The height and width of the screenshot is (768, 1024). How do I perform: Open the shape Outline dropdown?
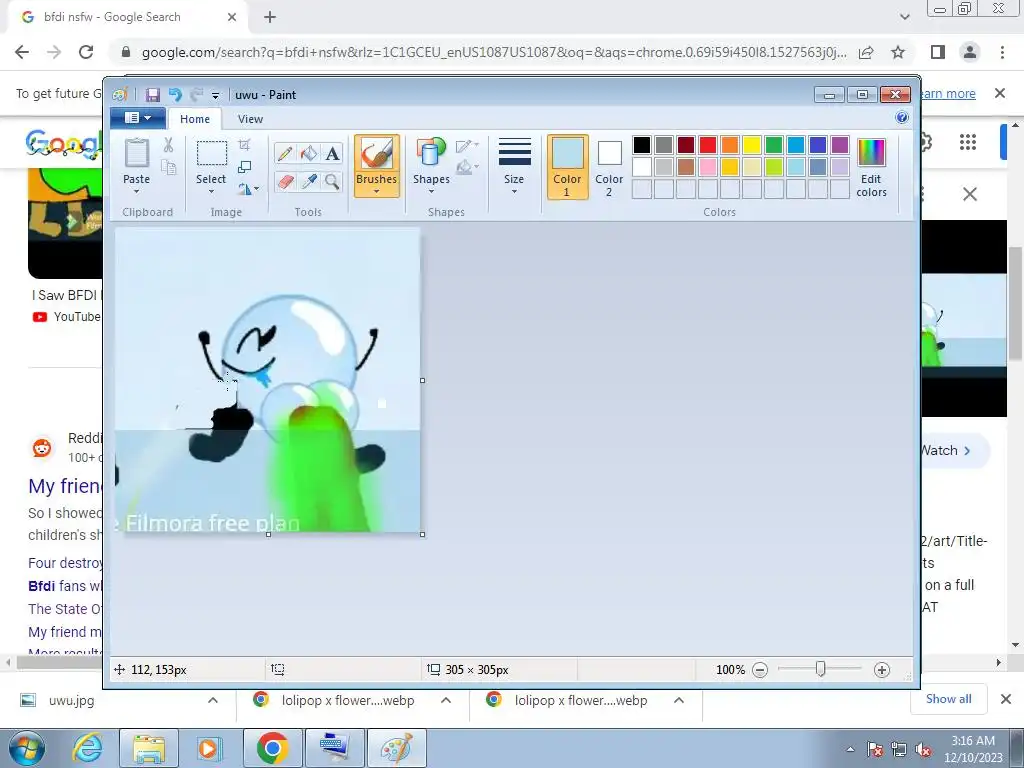(x=468, y=145)
